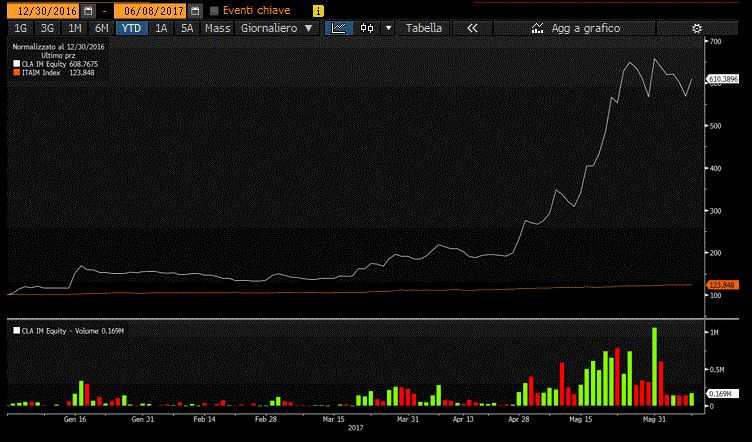
Task: Select the YTD time range tab
Action: 131,28
